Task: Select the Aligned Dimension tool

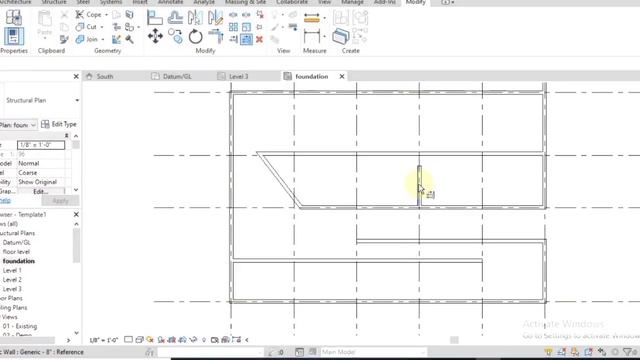Action: [312, 37]
